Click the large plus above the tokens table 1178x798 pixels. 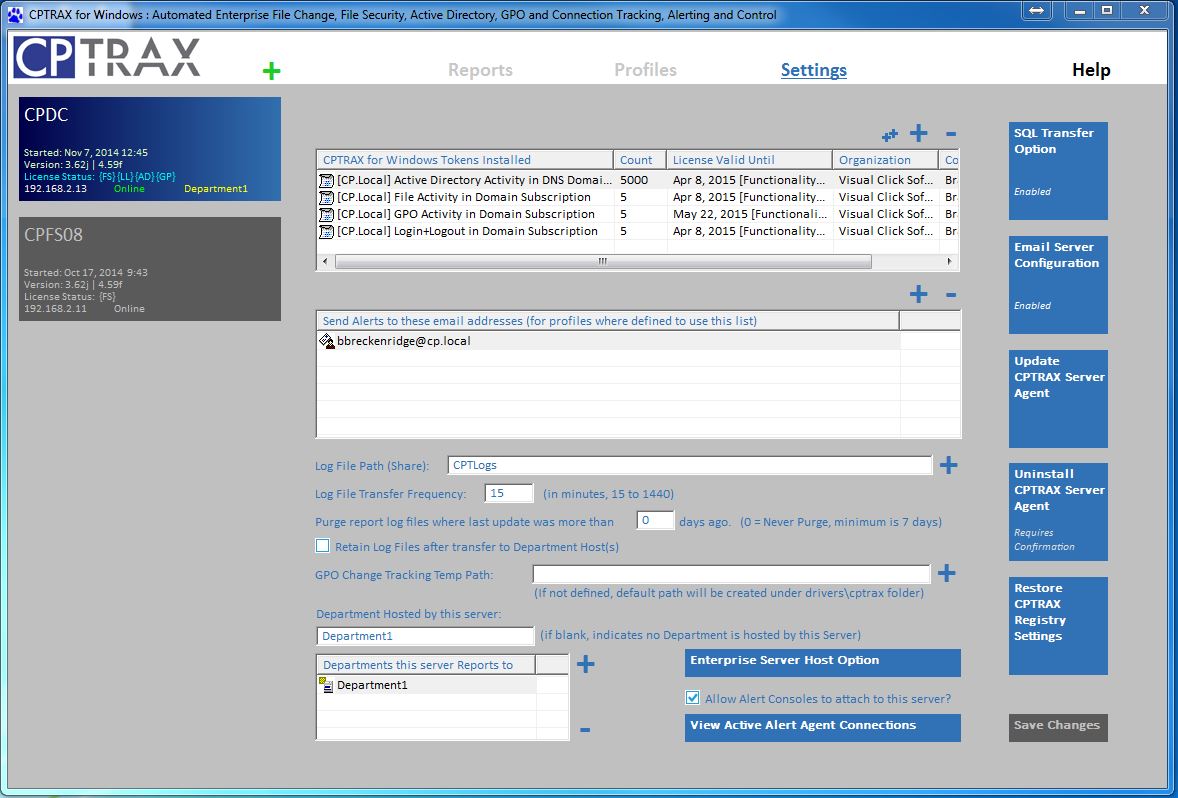click(918, 134)
